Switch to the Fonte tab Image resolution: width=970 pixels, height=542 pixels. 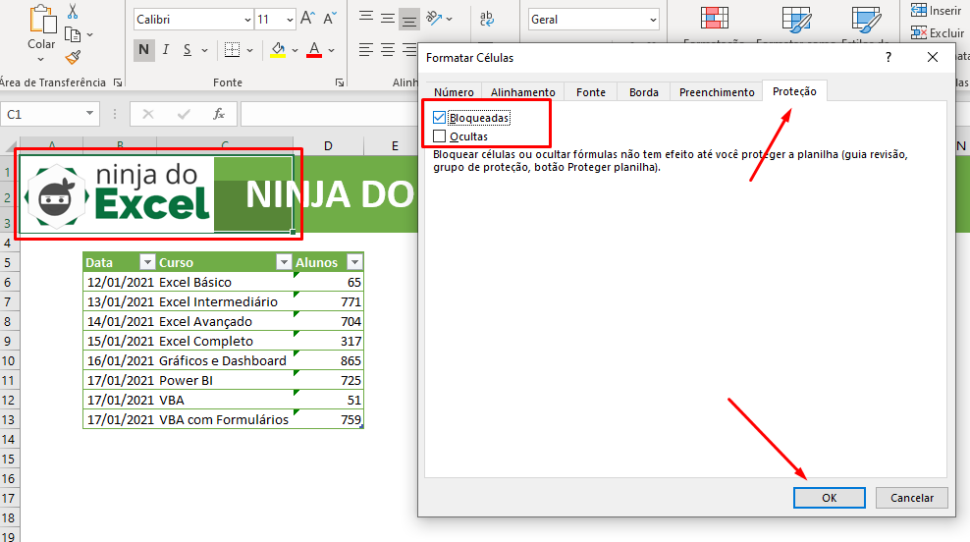pyautogui.click(x=591, y=92)
